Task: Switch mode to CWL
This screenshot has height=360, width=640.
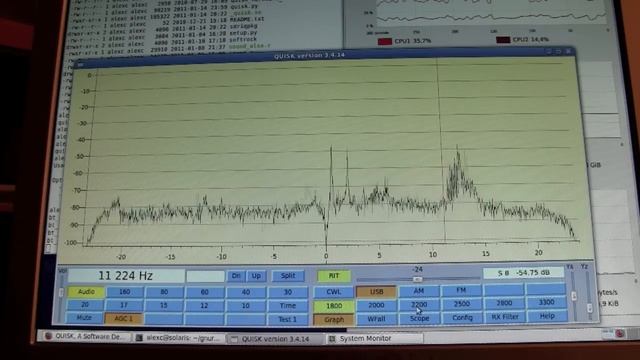Action: (x=333, y=292)
